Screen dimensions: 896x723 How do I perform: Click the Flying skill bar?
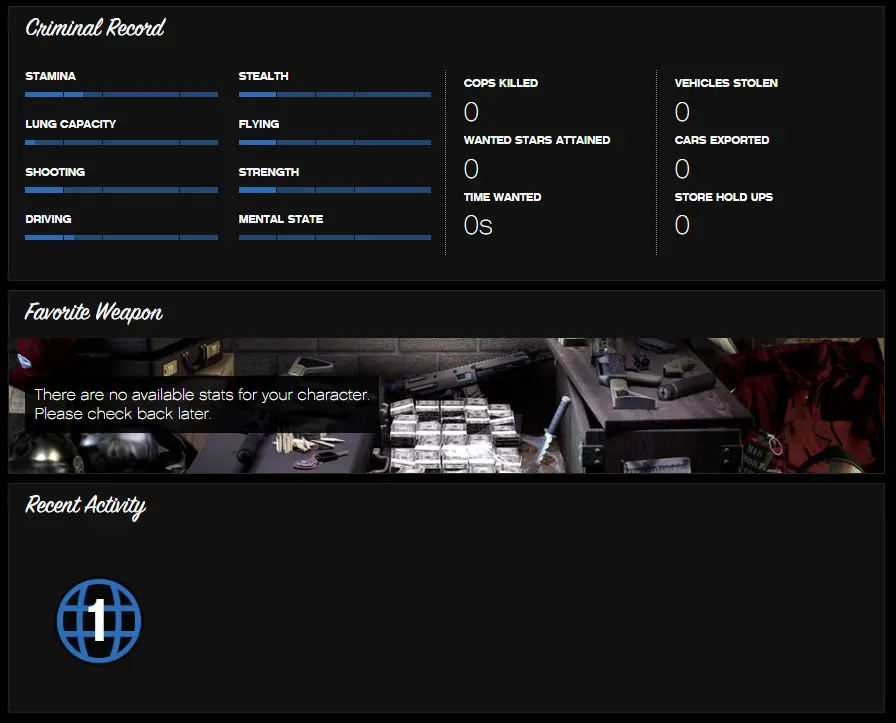coord(334,142)
